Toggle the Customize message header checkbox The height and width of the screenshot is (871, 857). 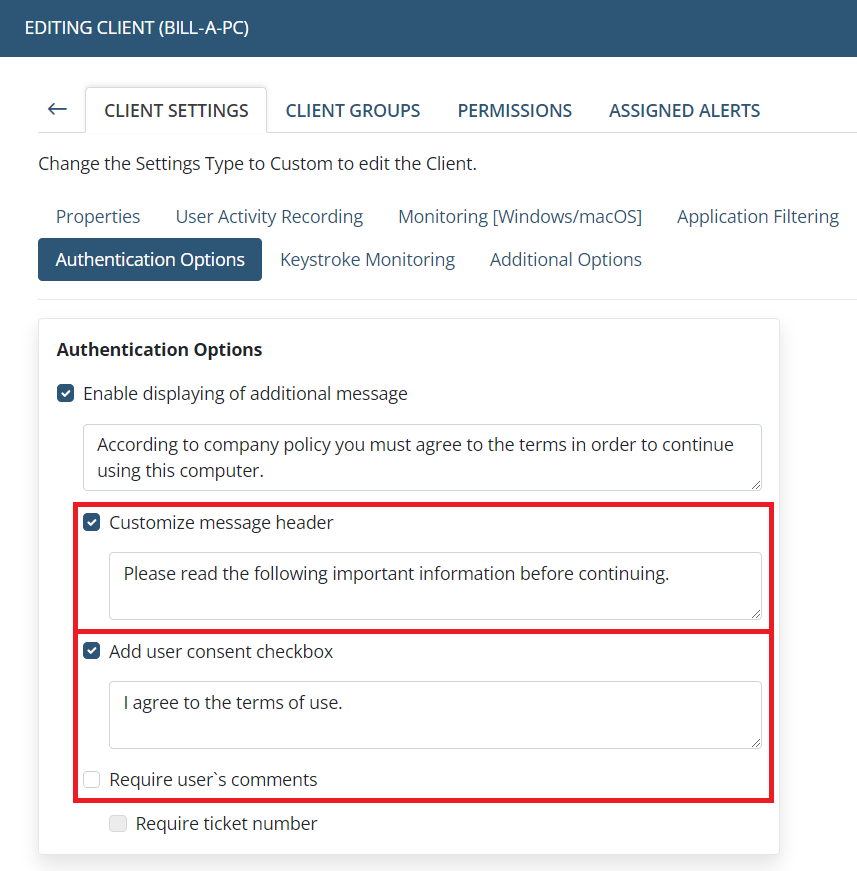[92, 523]
